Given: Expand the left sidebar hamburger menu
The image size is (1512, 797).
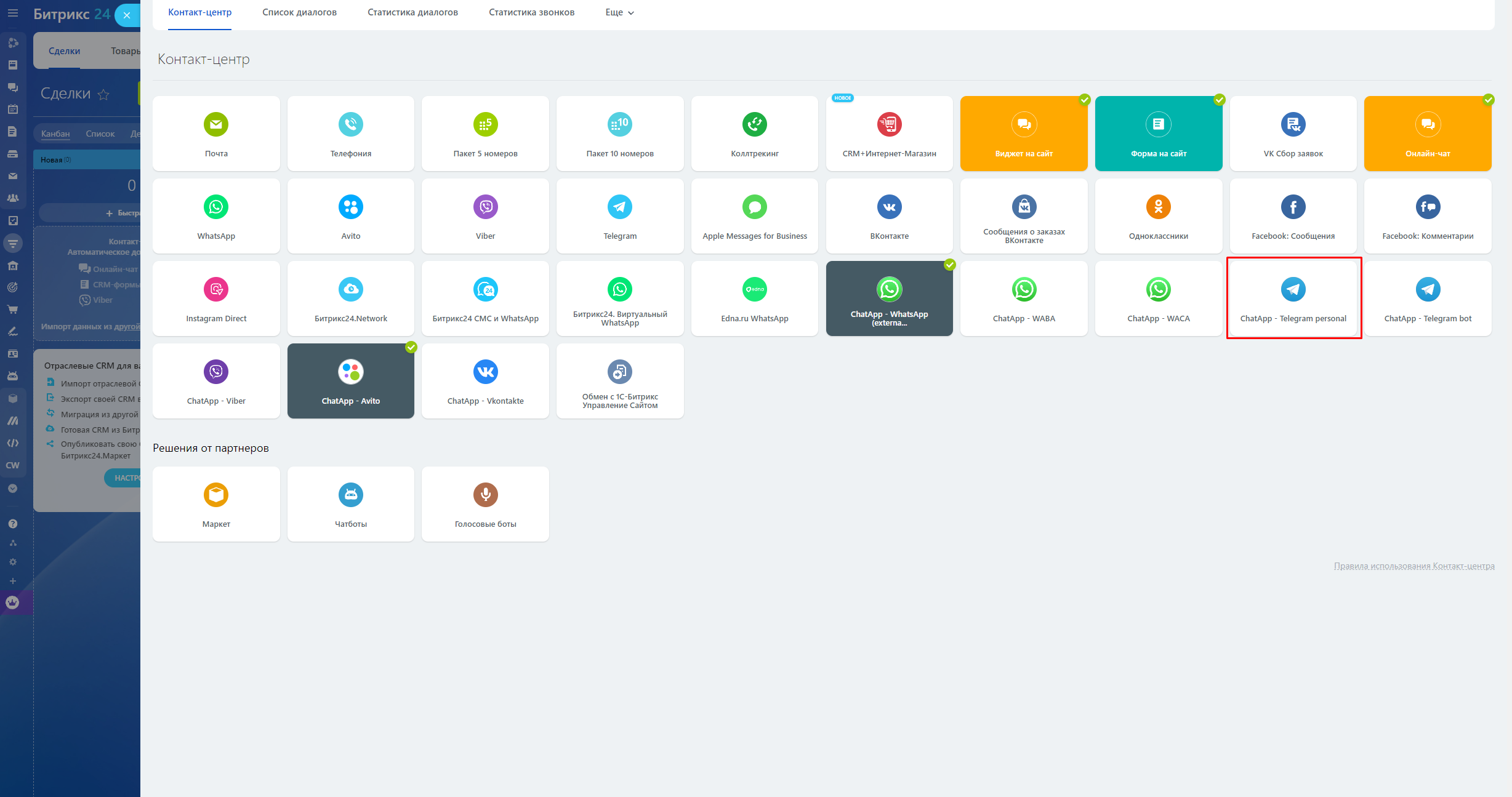Looking at the screenshot, I should 13,13.
